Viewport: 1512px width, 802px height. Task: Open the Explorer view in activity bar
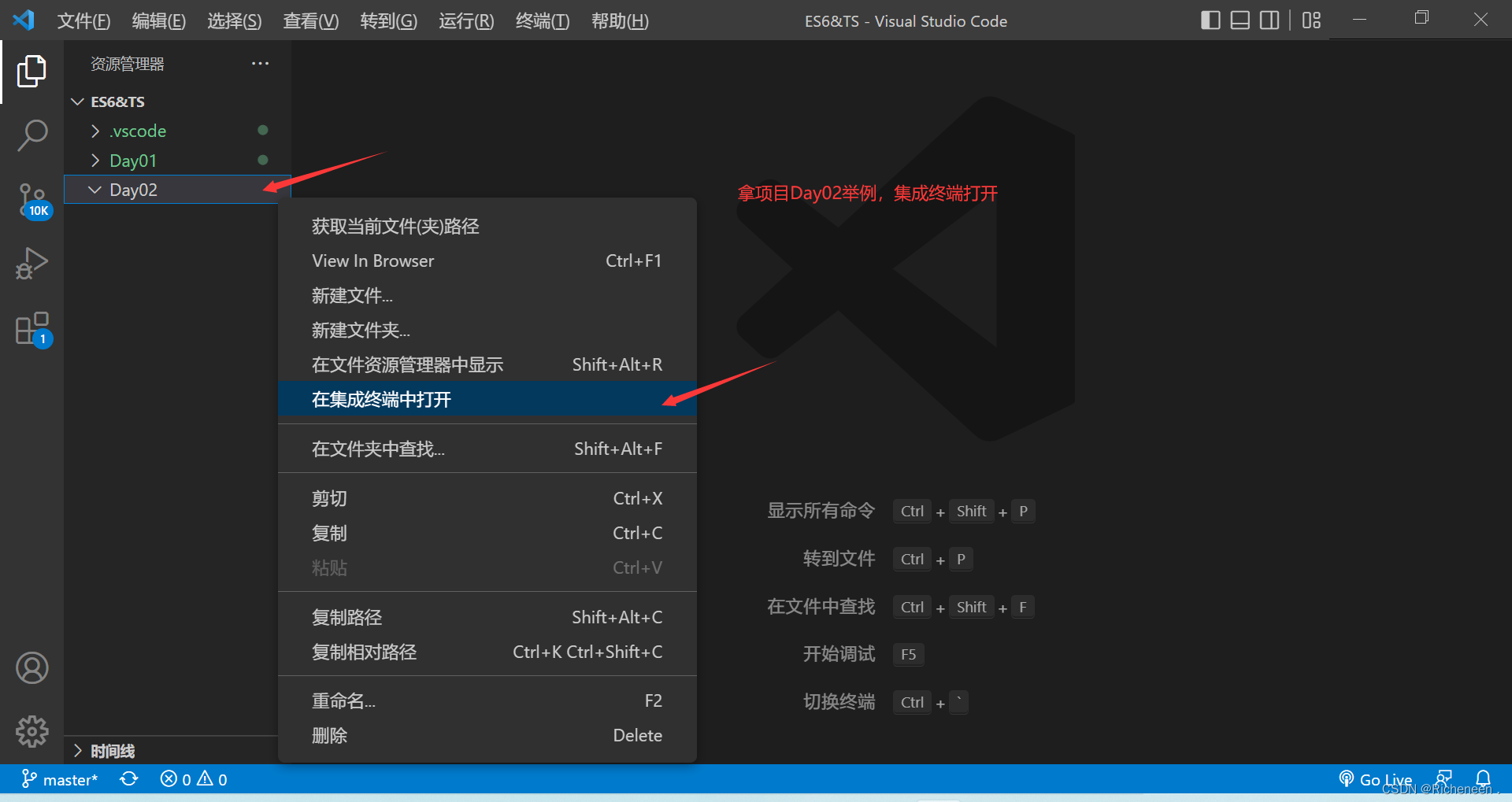(x=31, y=72)
